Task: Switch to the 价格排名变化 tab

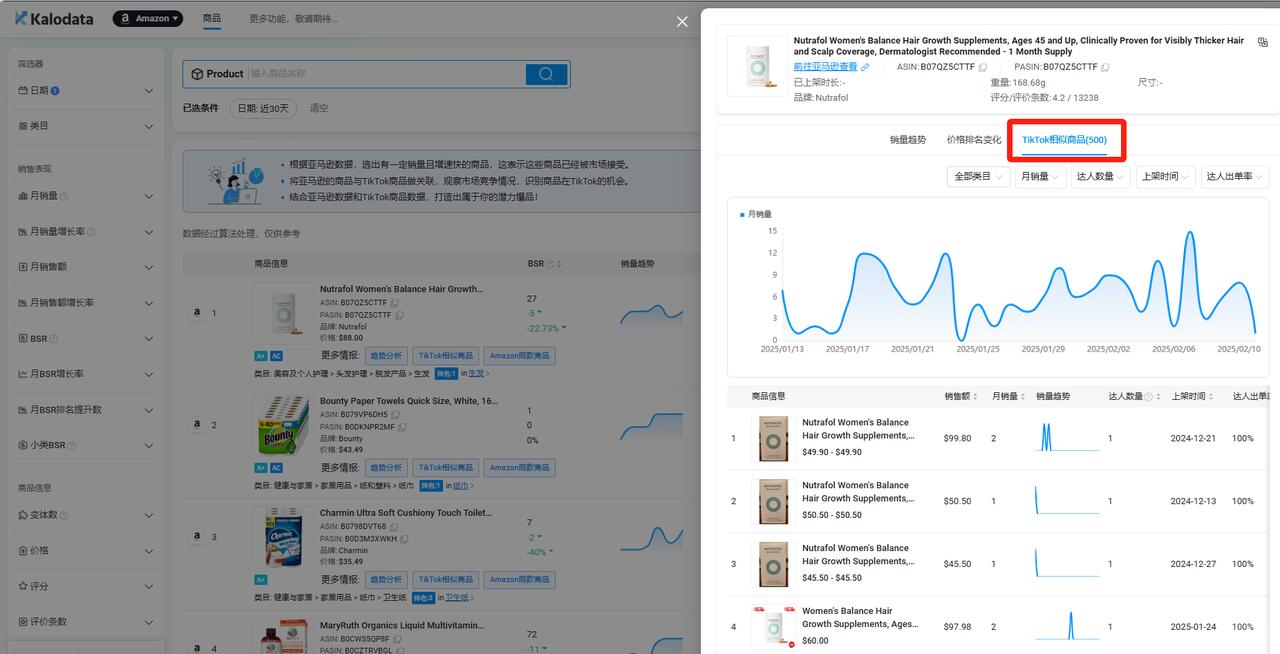Action: 974,140
